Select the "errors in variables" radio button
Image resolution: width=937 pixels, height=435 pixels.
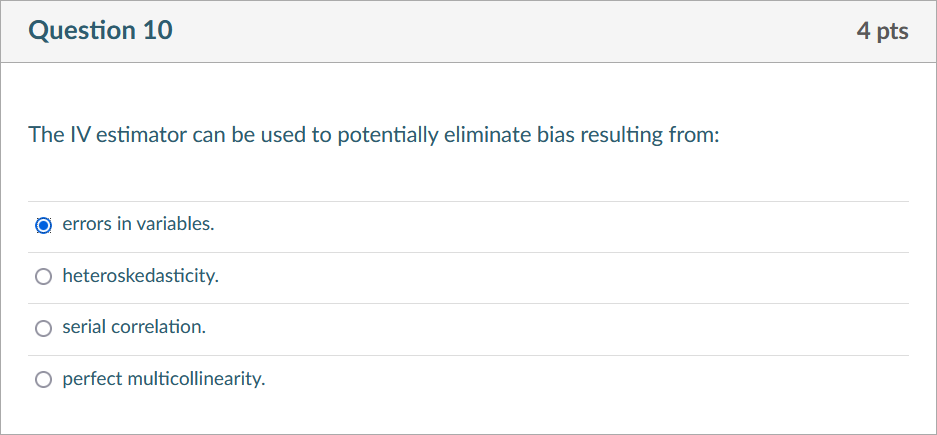(x=43, y=225)
